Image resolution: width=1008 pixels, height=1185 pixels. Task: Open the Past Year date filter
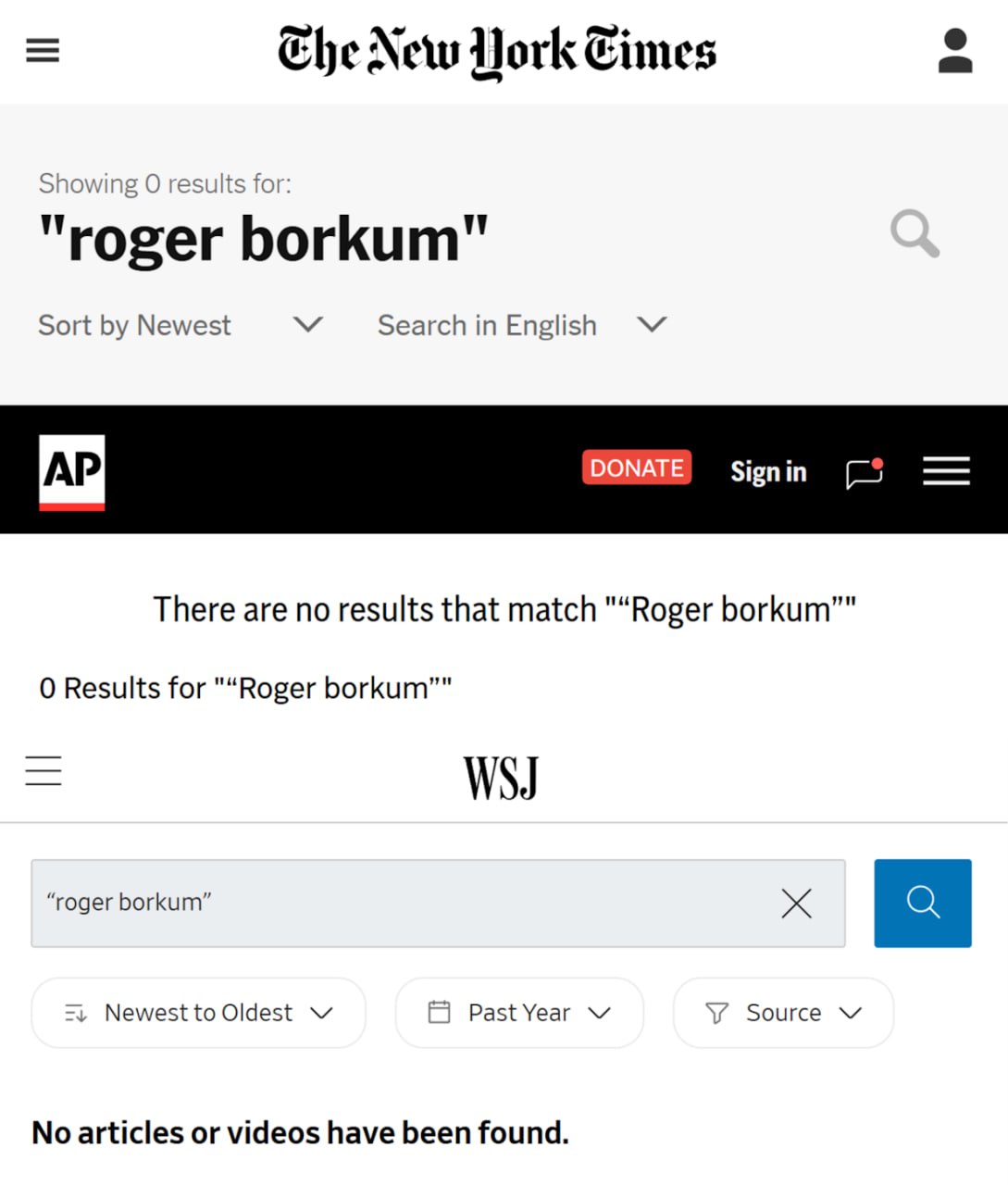[518, 1013]
